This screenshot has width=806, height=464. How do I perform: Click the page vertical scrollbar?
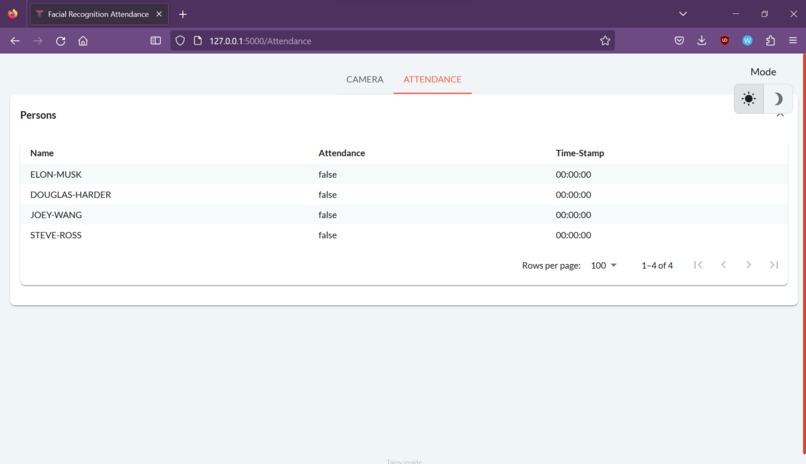(x=803, y=252)
